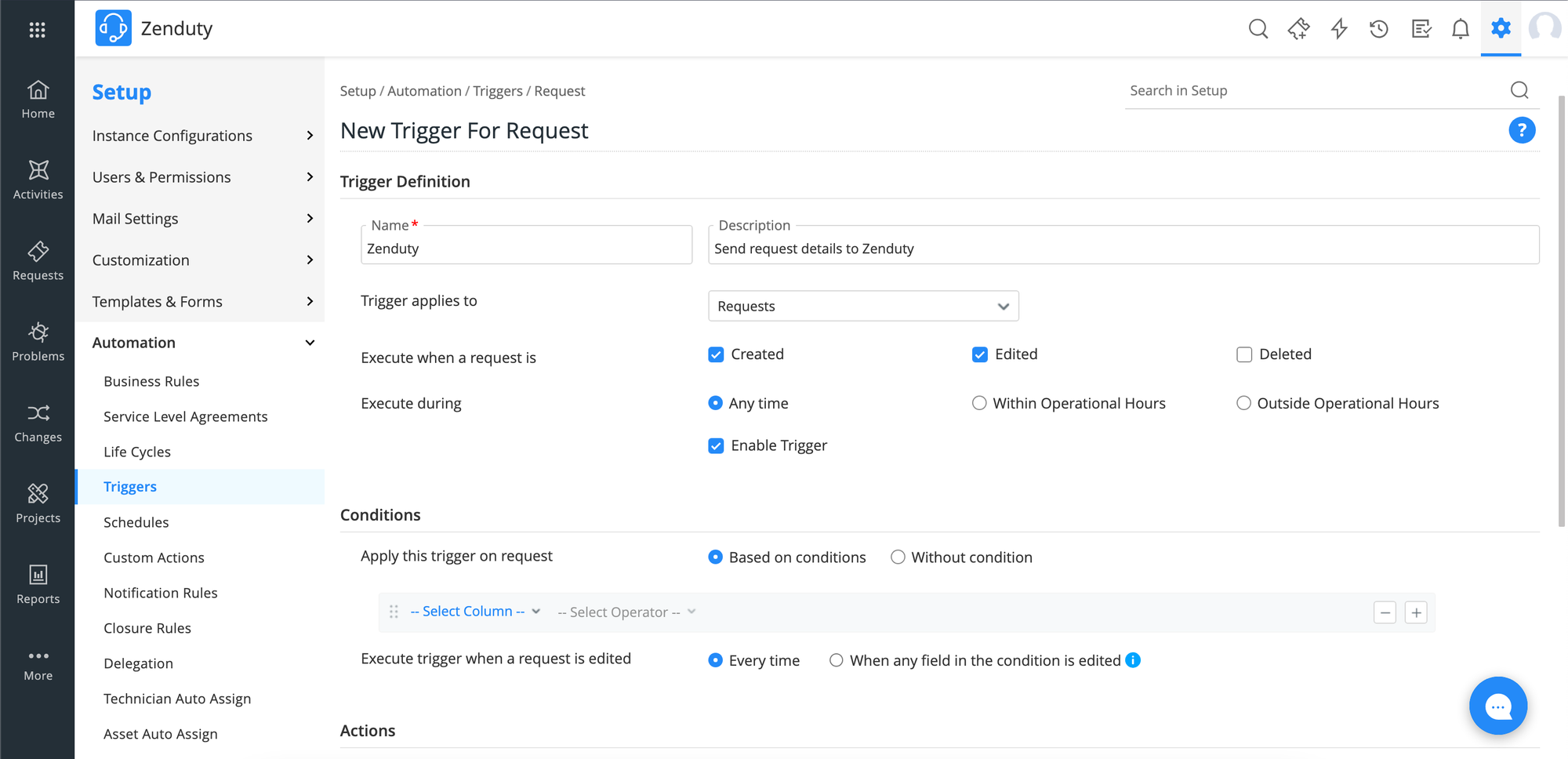Open the chat support bubble
Viewport: 1568px width, 759px height.
(x=1498, y=706)
